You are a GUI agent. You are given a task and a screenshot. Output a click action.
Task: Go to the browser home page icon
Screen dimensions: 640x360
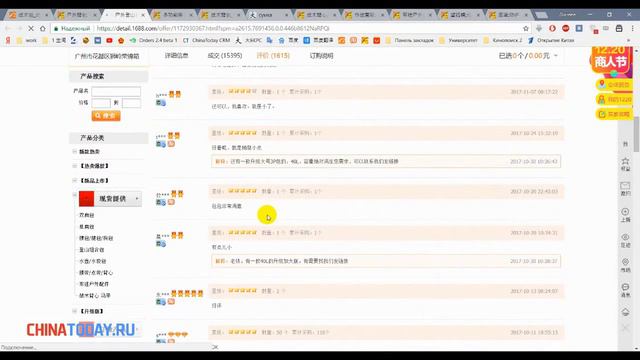(x=42, y=29)
